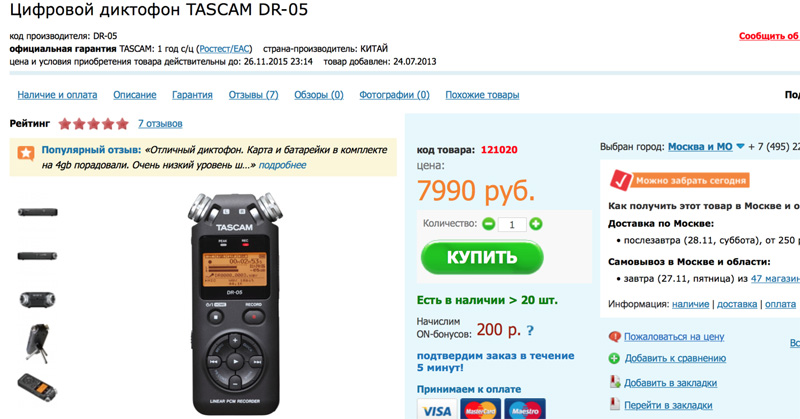Click the add-to-bookmarks icon
The height and width of the screenshot is (419, 800).
coord(615,382)
